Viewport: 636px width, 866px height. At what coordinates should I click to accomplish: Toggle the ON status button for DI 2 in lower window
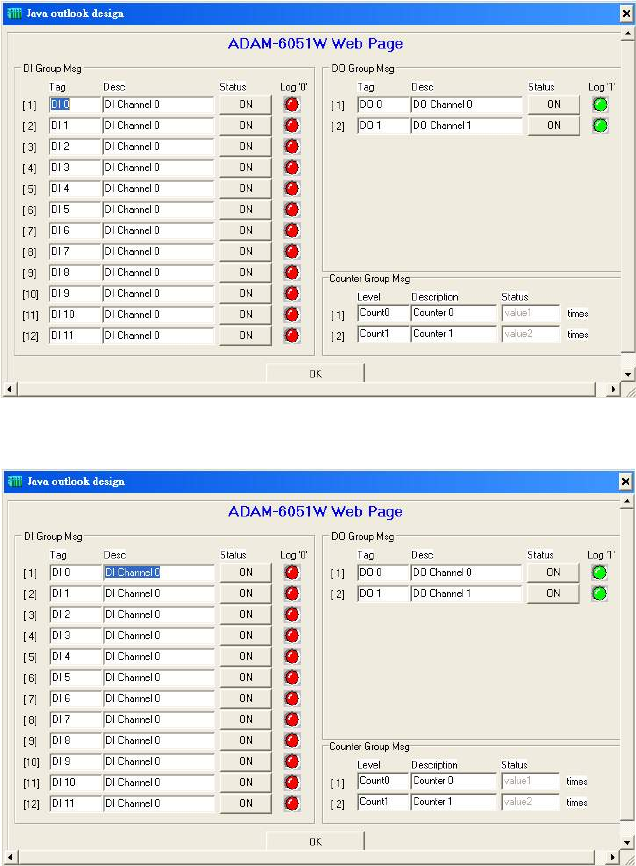[x=246, y=614]
